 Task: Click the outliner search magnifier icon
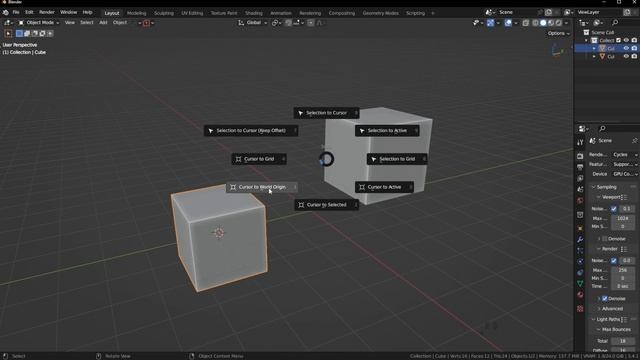(615, 23)
